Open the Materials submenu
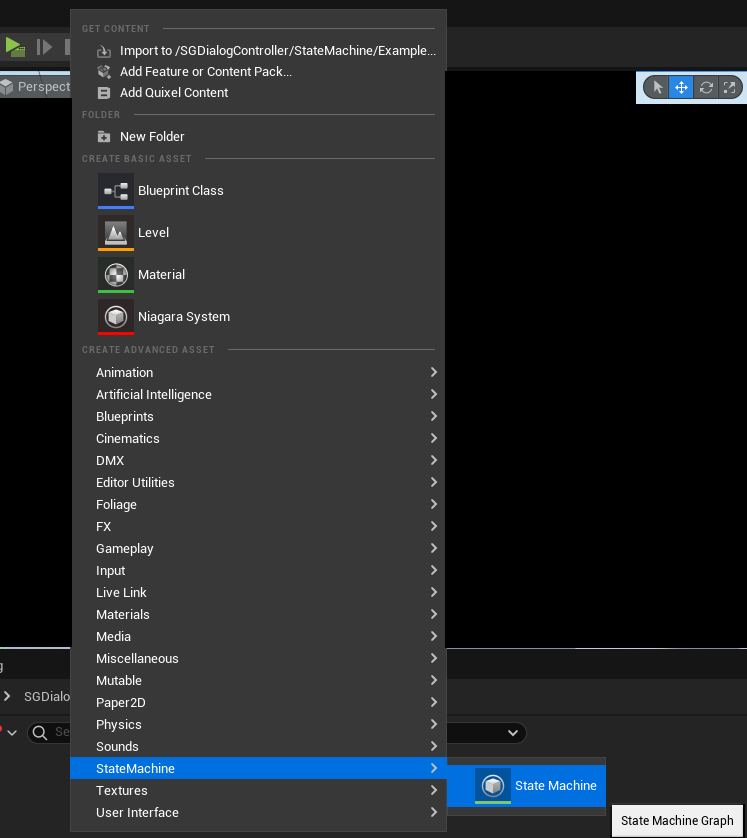This screenshot has width=747, height=838. [x=258, y=614]
